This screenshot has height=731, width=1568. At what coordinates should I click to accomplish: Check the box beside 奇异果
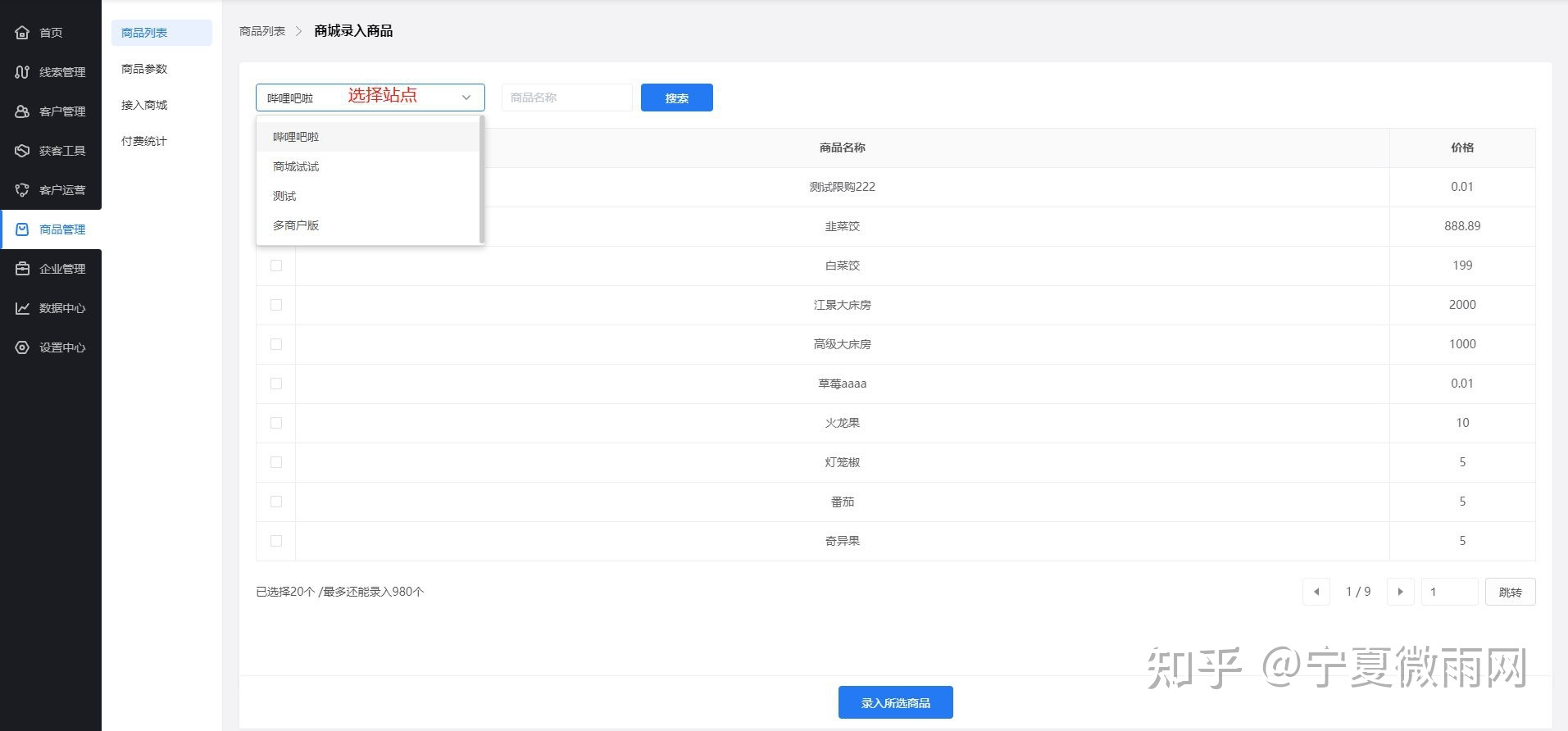point(276,541)
